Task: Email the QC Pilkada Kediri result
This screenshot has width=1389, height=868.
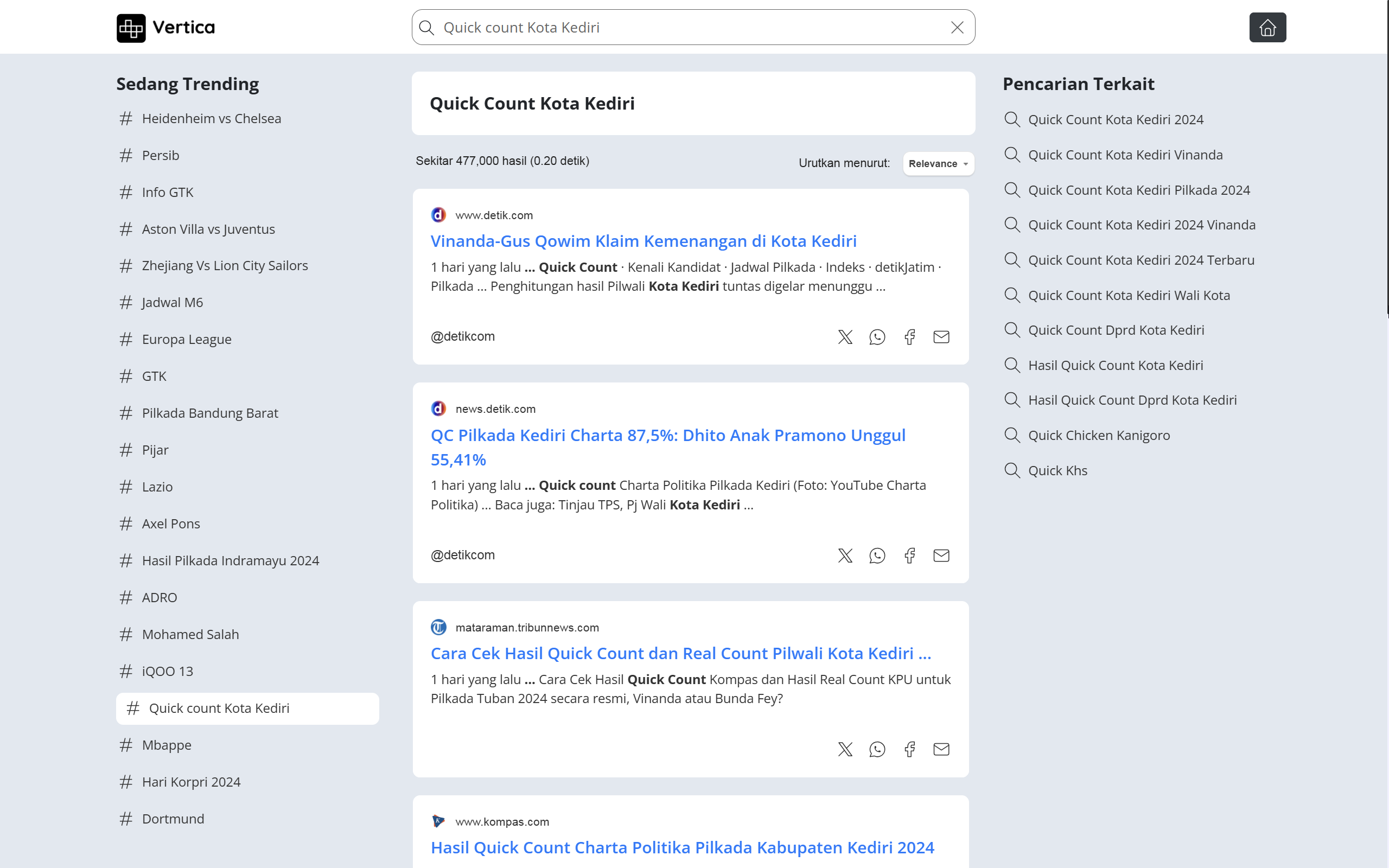Action: 941,556
